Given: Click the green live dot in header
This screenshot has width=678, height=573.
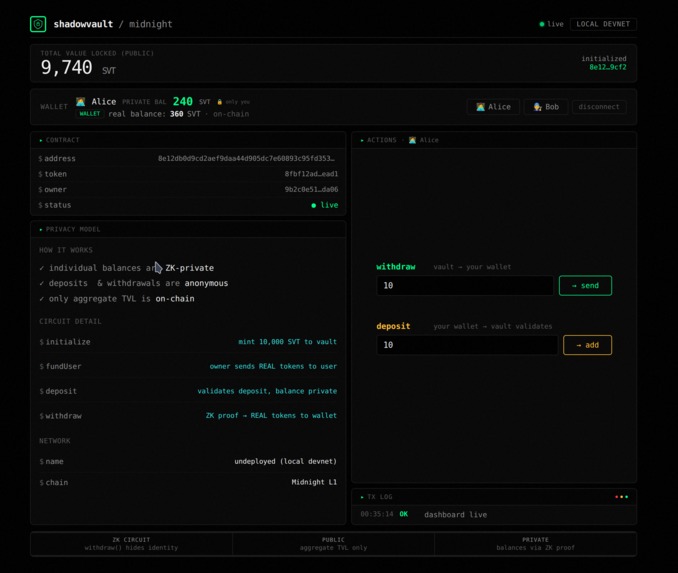Looking at the screenshot, I should (542, 24).
